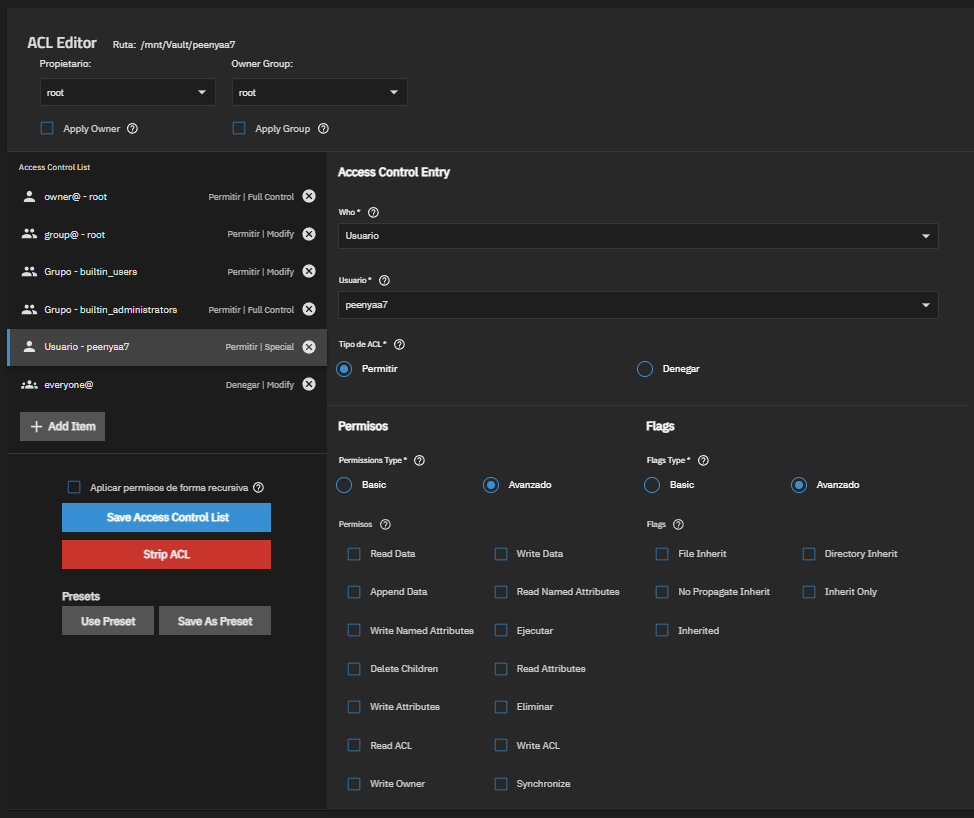This screenshot has height=818, width=974.
Task: Click the group icon beside Grupo - builtin_administrators
Action: point(29,309)
